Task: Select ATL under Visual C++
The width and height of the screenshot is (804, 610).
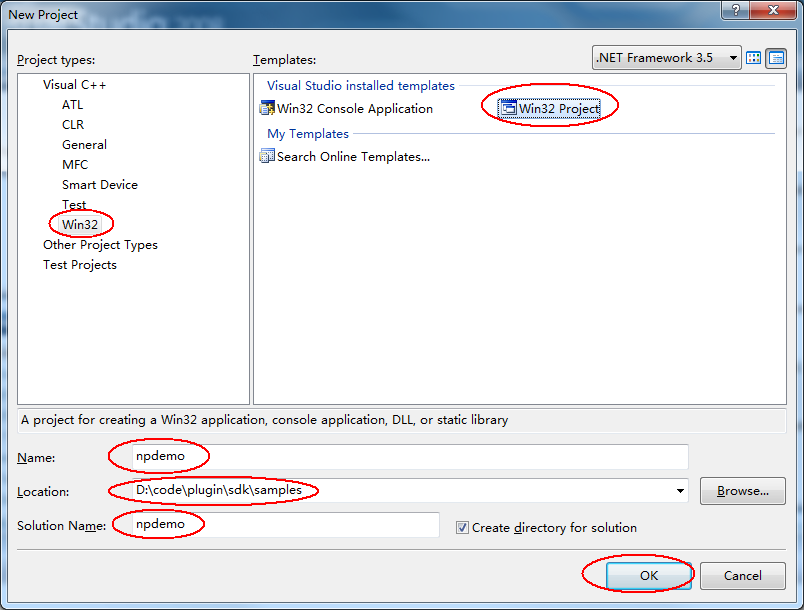Action: pos(72,105)
